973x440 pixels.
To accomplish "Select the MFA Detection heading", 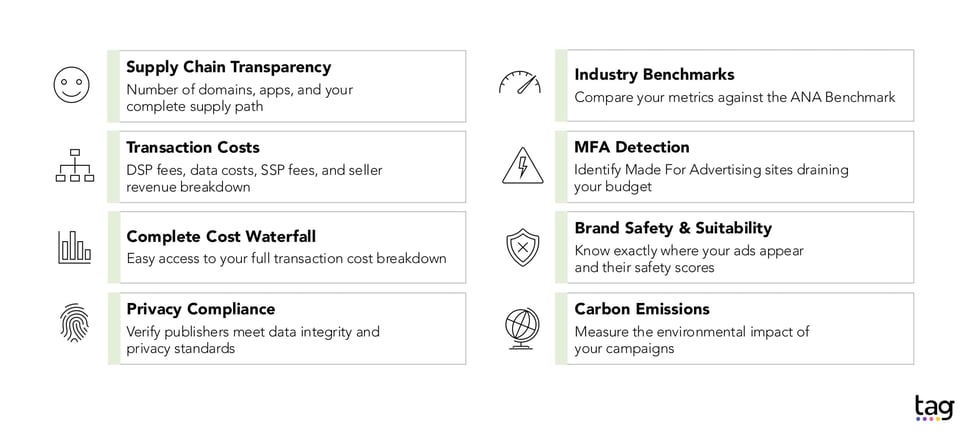I will click(631, 147).
